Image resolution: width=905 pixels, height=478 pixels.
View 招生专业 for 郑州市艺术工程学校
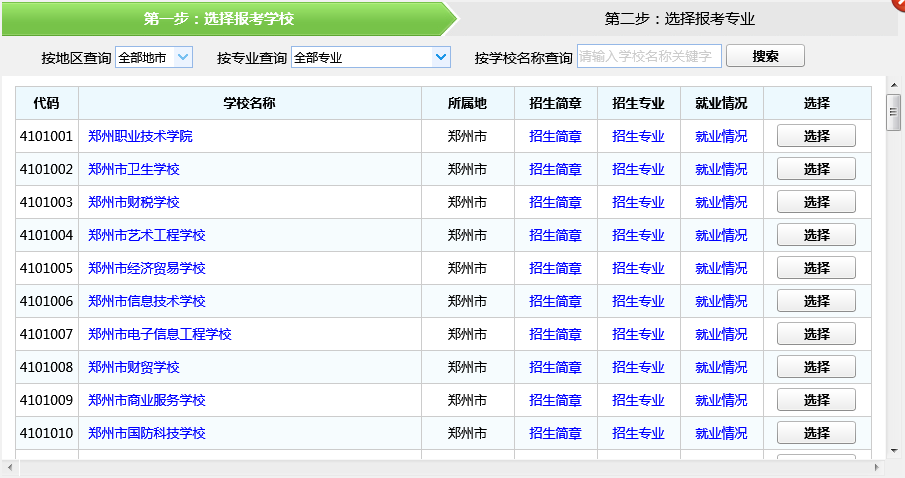click(x=638, y=235)
